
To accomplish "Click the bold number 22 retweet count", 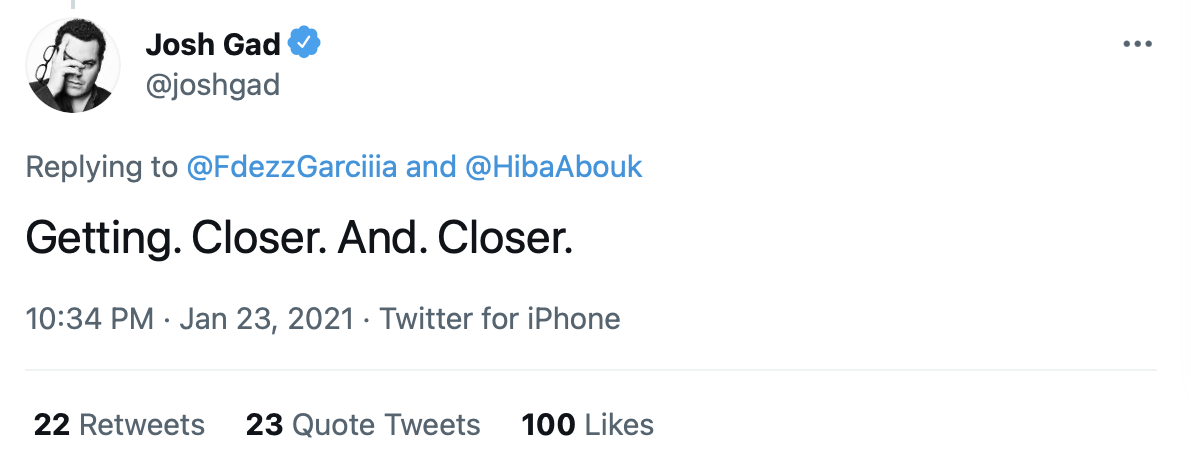I will (x=52, y=424).
